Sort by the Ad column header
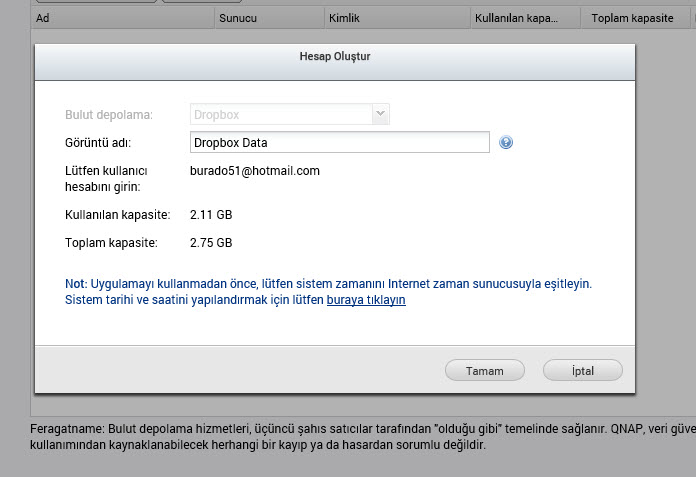The image size is (696, 477). click(x=123, y=18)
